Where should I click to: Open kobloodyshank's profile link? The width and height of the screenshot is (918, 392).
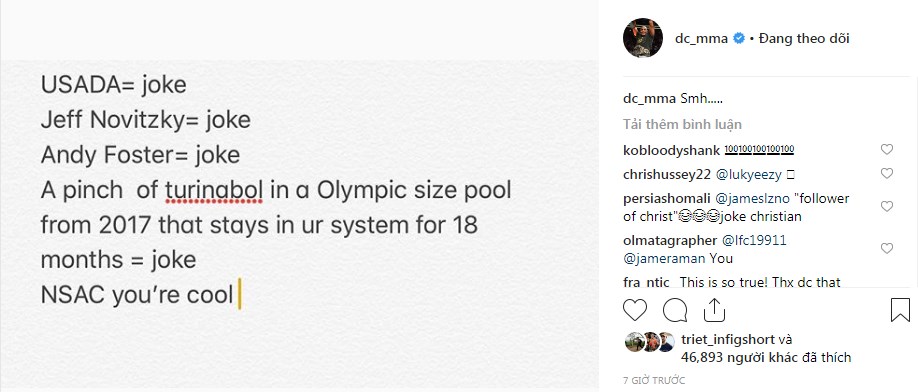pyautogui.click(x=672, y=150)
